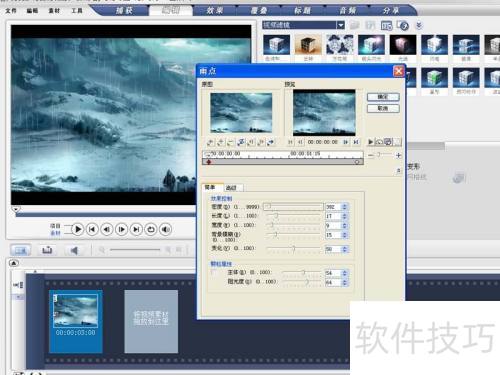This screenshot has width=500, height=375.
Task: Select playback device icon in dialog
Action: tap(388, 142)
